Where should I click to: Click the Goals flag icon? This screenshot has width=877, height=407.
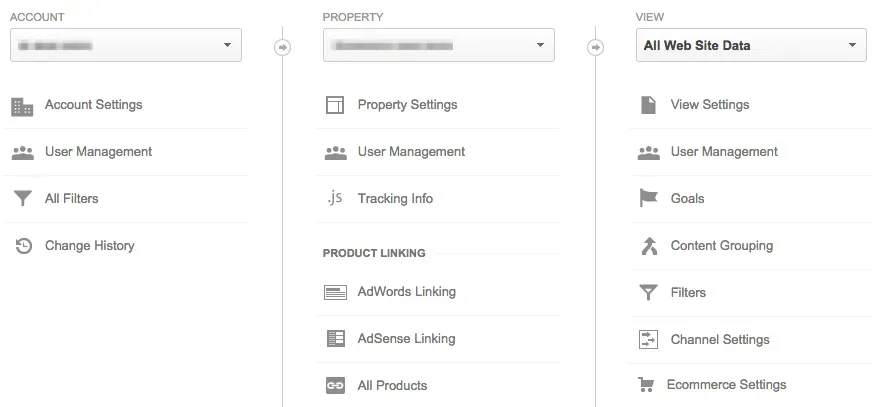coord(648,199)
